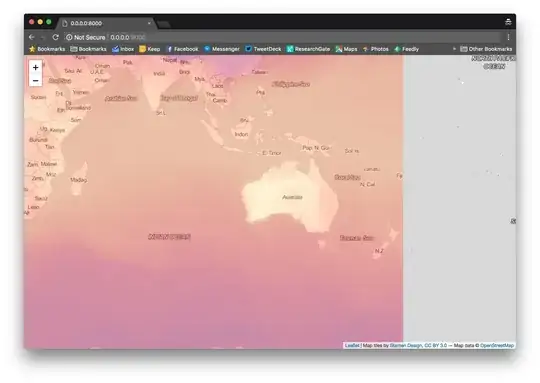Click the India label on map

(159, 74)
